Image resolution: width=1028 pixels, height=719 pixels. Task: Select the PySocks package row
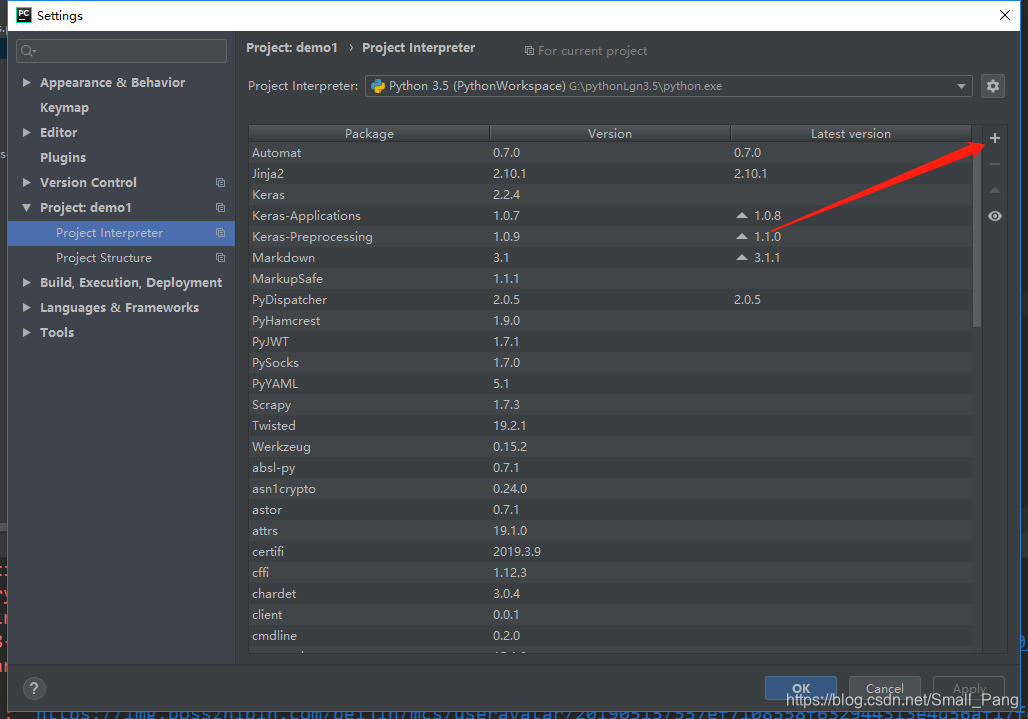(610, 362)
